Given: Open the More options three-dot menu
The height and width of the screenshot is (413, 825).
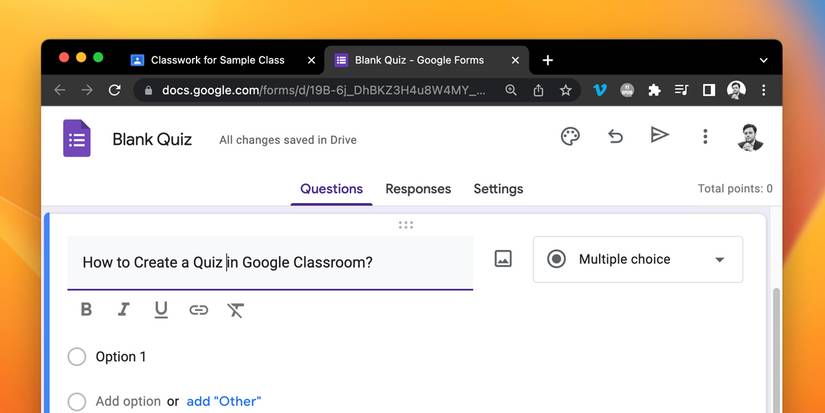Looking at the screenshot, I should (705, 137).
